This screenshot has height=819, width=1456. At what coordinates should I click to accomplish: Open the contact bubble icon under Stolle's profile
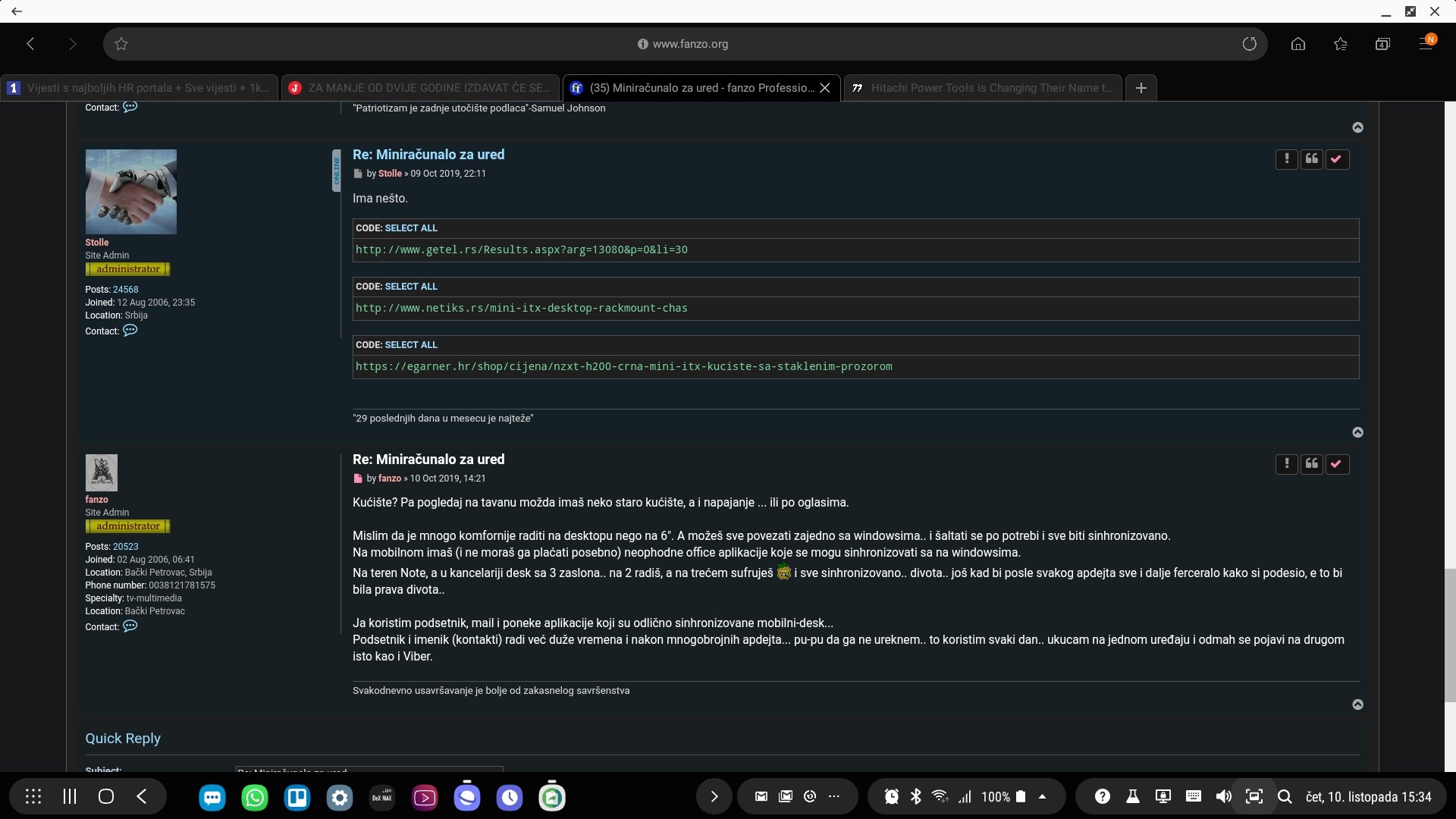[x=130, y=331]
